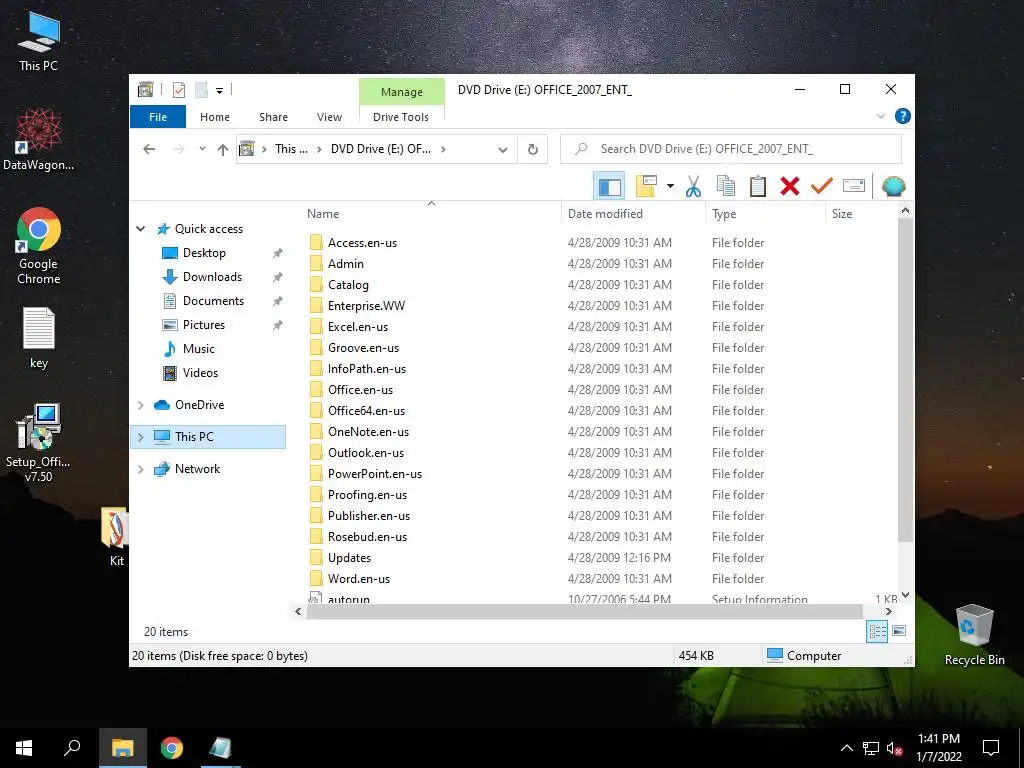Expand the OneDrive tree node

[140, 405]
